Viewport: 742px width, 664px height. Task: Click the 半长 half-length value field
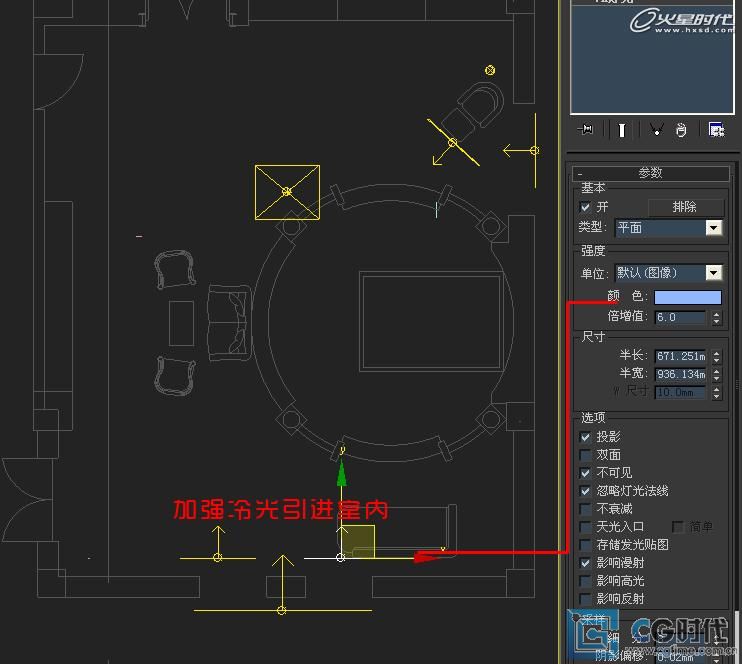coord(680,356)
